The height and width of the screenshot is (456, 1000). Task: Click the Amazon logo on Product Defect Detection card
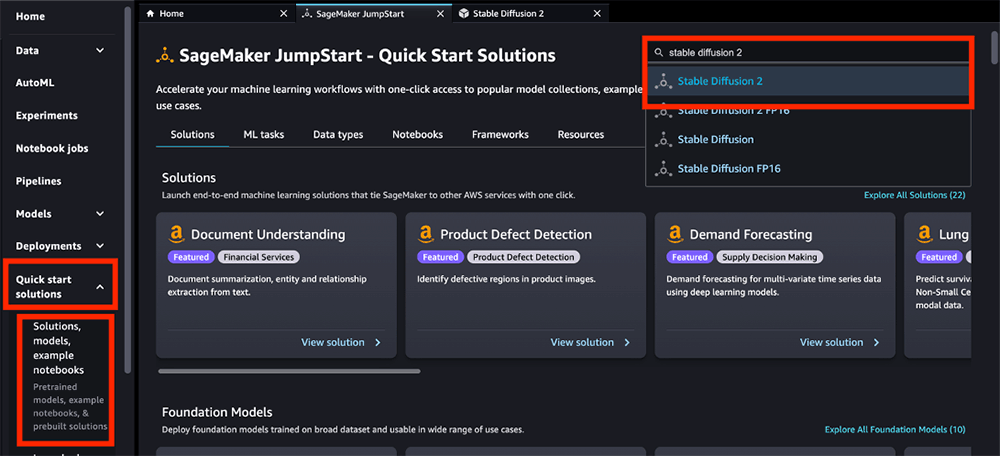pyautogui.click(x=426, y=235)
